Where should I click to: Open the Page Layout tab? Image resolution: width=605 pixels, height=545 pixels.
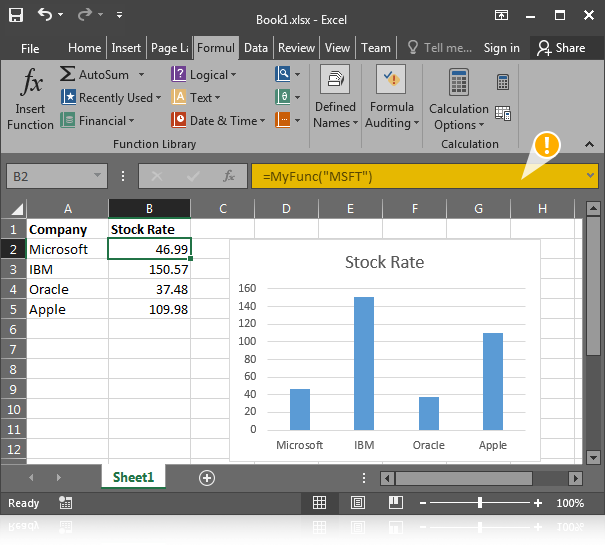tap(169, 48)
